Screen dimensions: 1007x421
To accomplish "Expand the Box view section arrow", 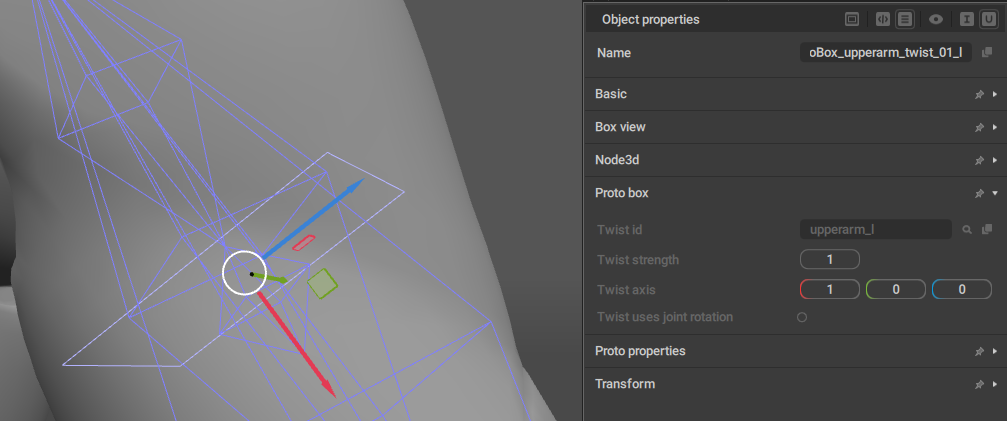I will tap(995, 128).
